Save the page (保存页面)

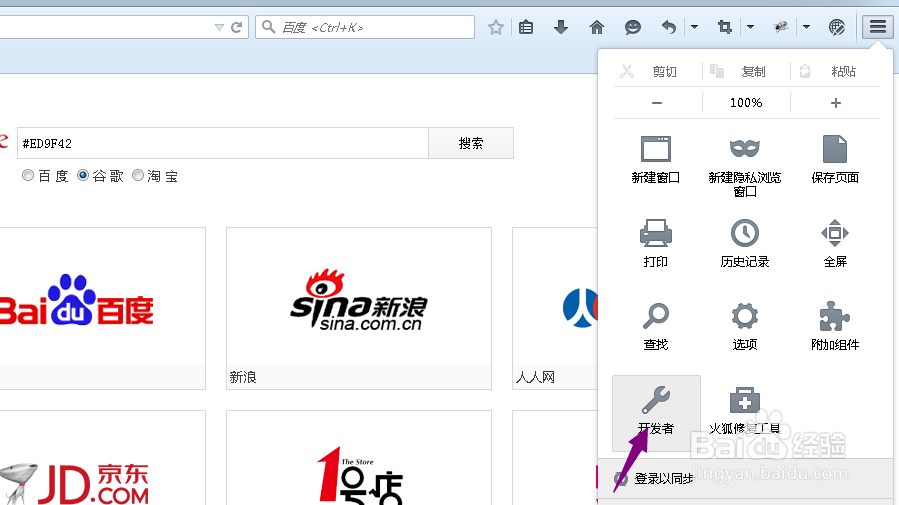[x=835, y=159]
